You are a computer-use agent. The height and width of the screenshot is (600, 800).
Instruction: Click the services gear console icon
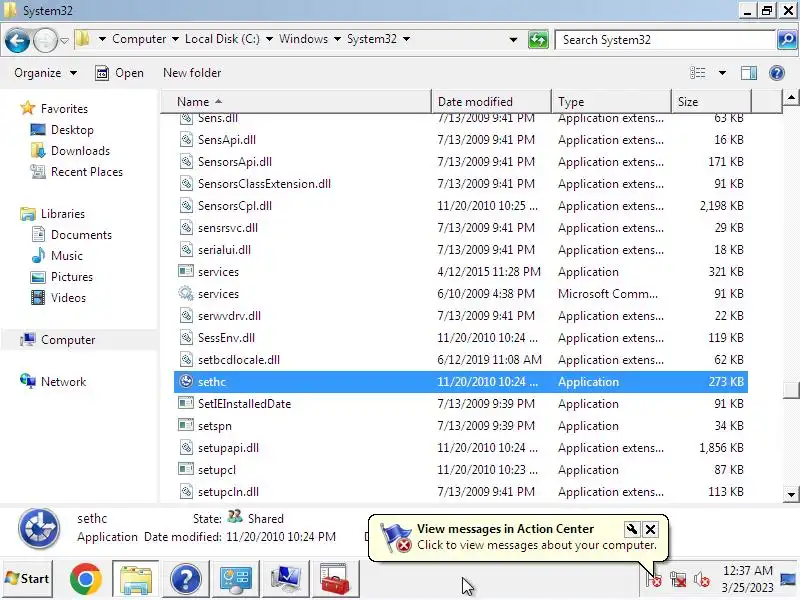[x=186, y=293]
